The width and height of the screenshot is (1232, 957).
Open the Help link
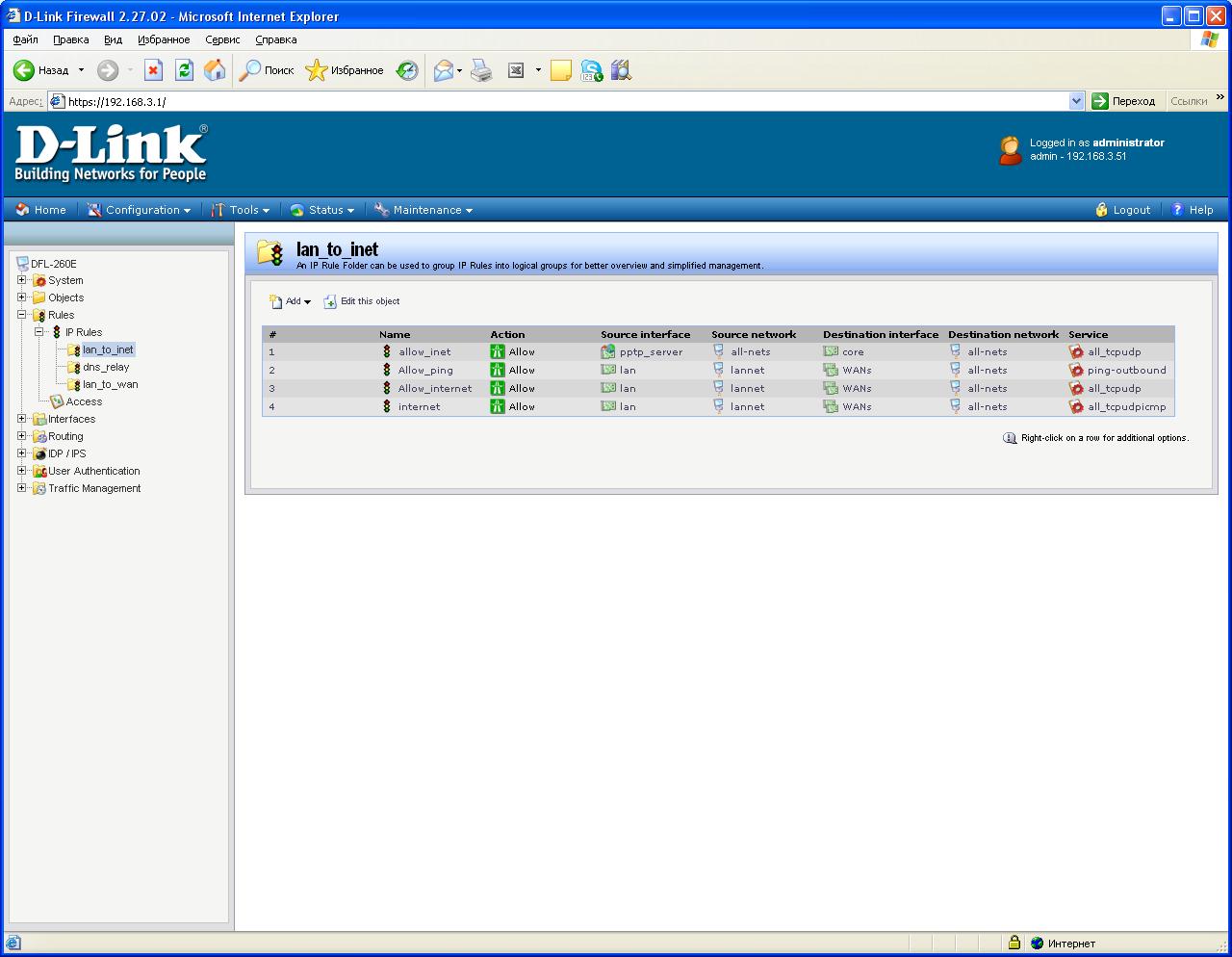coord(1192,210)
